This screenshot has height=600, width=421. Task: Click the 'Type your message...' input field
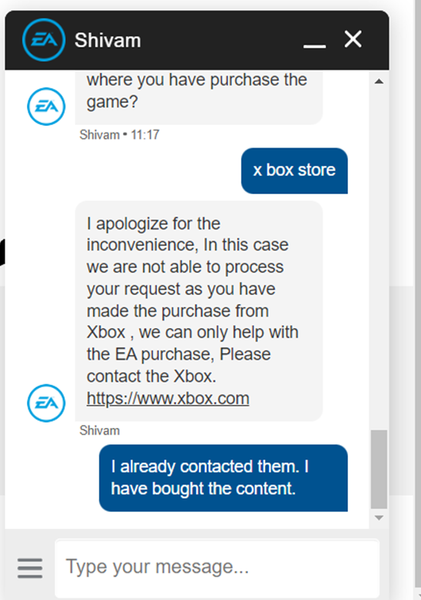pyautogui.click(x=217, y=567)
